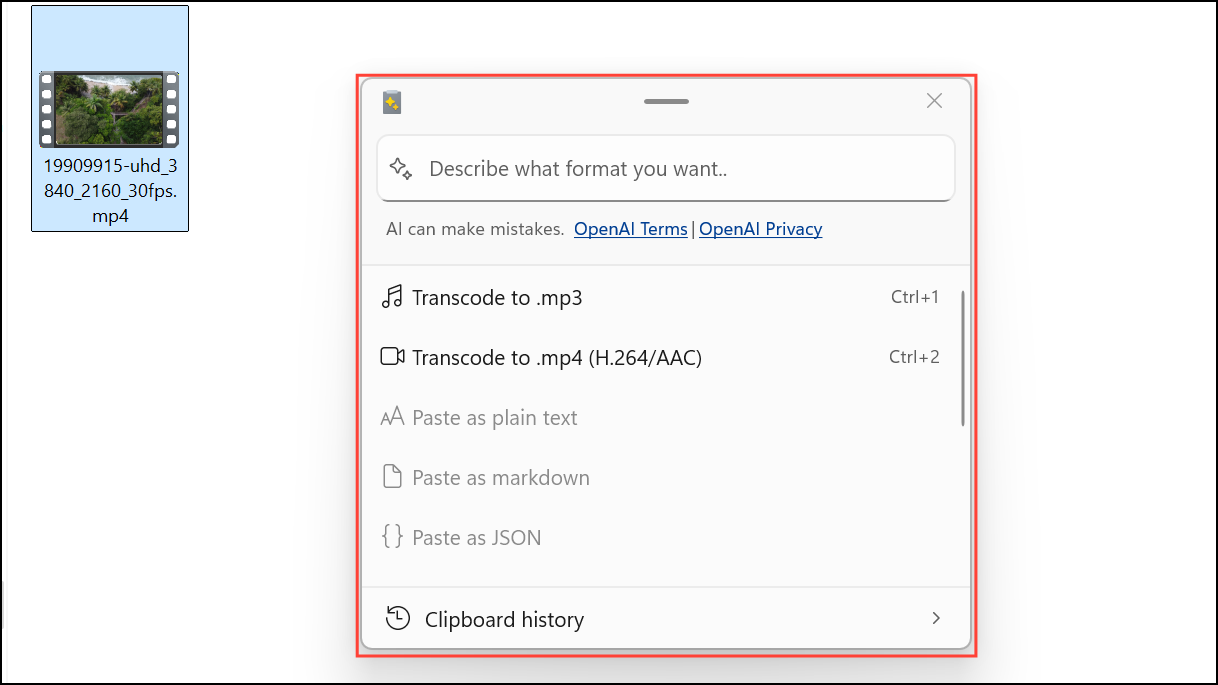
Task: Open Clipboard history
Action: pos(665,618)
